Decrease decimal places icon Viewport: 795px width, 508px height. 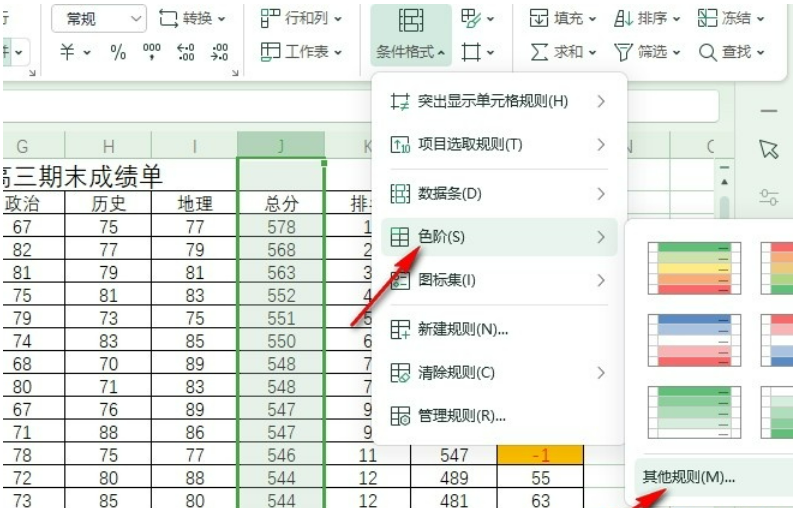[x=219, y=52]
